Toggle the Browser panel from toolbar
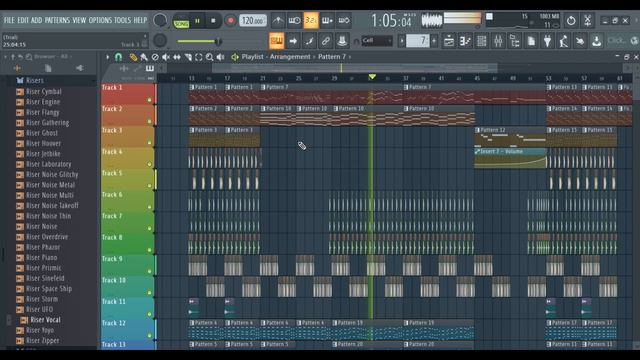 pos(514,41)
